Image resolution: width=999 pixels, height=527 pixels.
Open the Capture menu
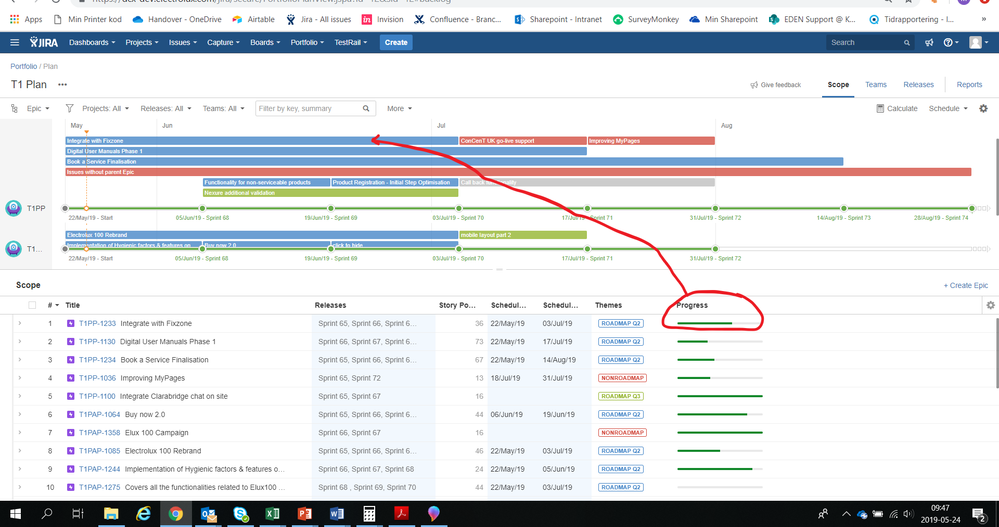point(223,43)
